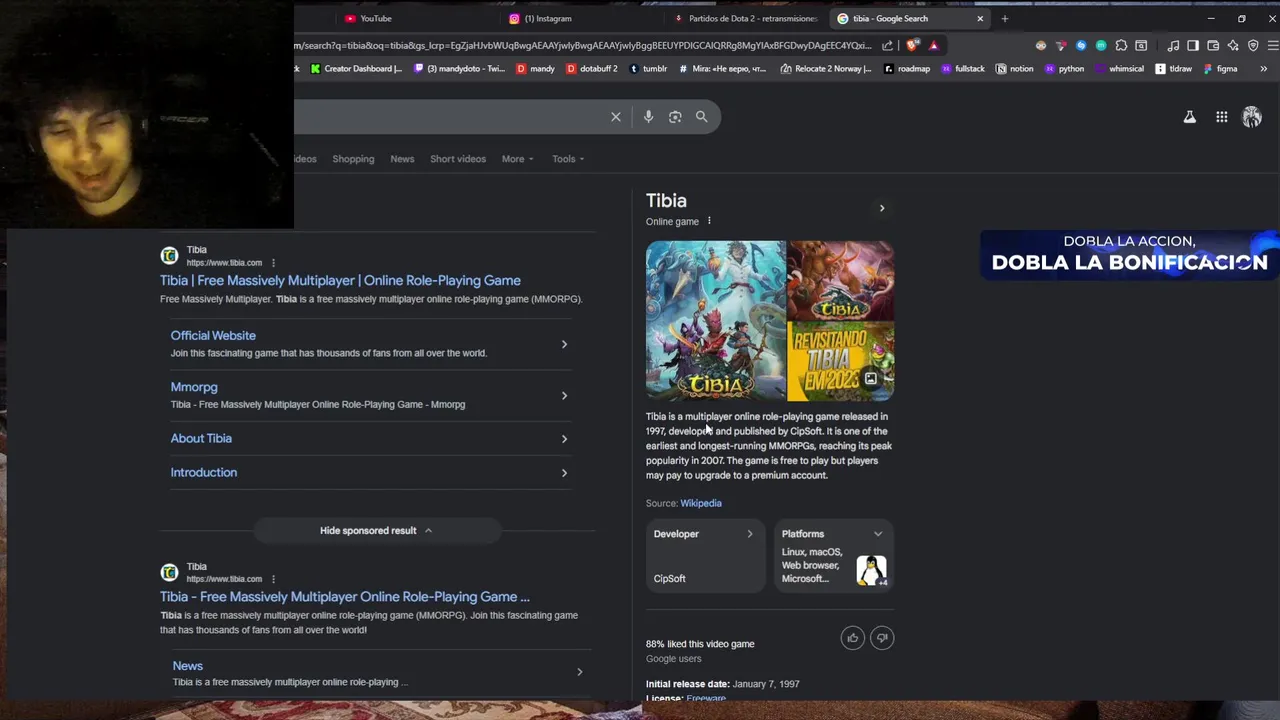
Task: Open the Tools search options
Action: point(568,159)
